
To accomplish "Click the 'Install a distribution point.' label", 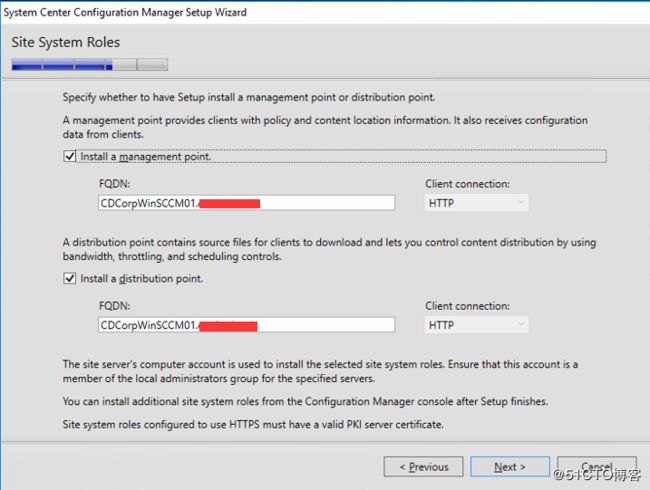I will tap(141, 278).
